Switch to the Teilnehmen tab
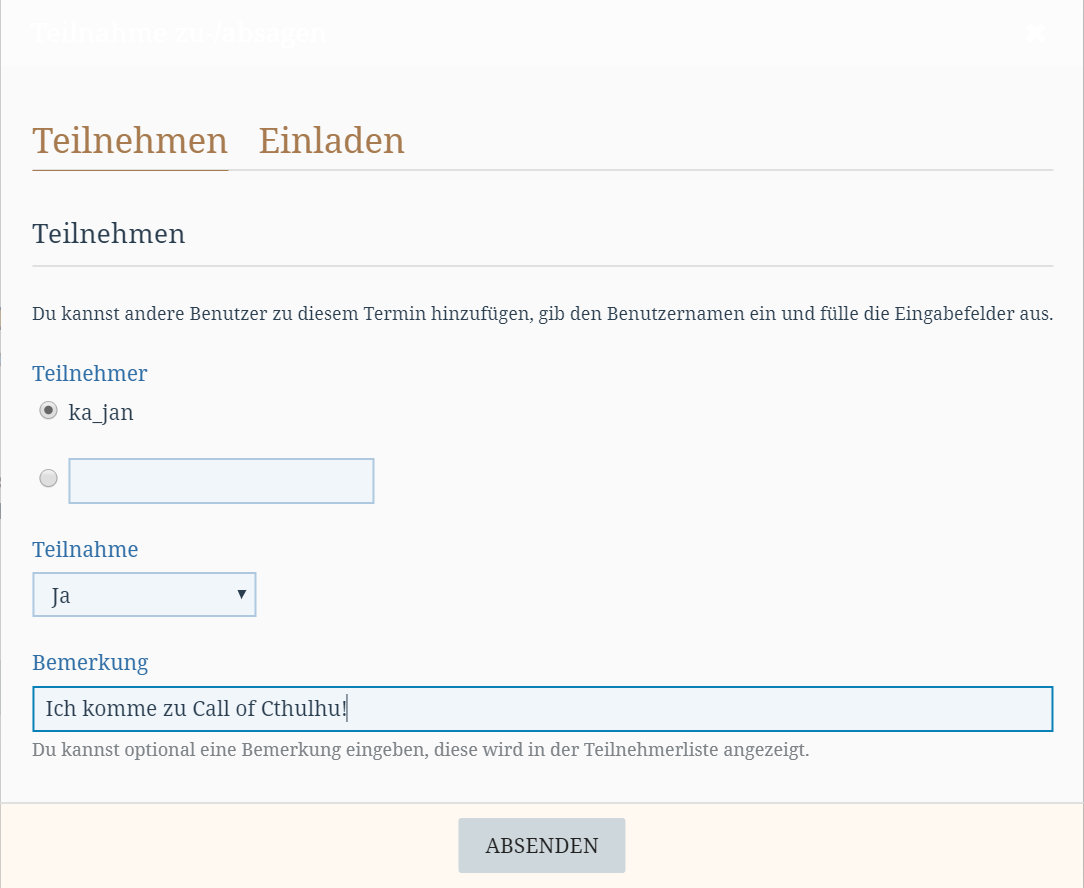 (x=130, y=141)
